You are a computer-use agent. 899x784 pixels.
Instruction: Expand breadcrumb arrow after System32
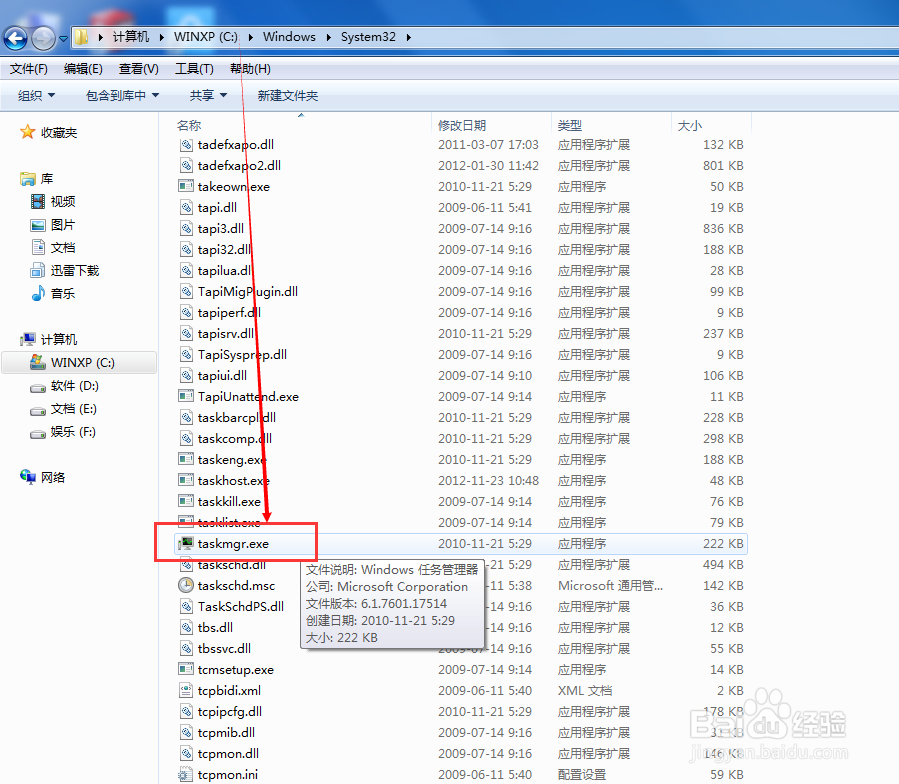point(409,37)
